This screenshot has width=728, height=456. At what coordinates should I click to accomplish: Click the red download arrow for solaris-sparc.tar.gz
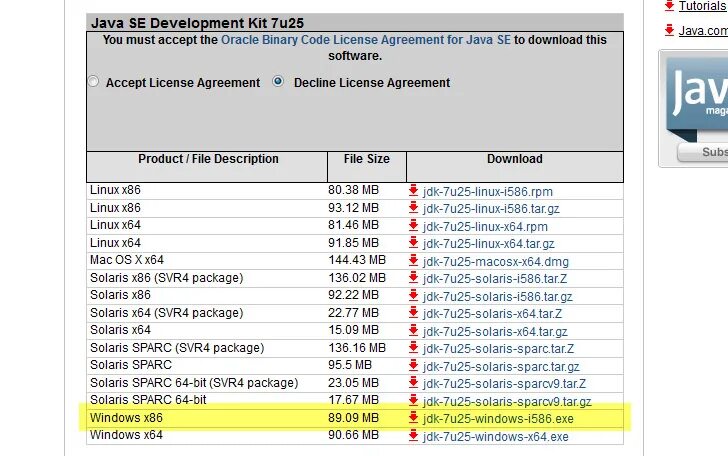tap(413, 365)
